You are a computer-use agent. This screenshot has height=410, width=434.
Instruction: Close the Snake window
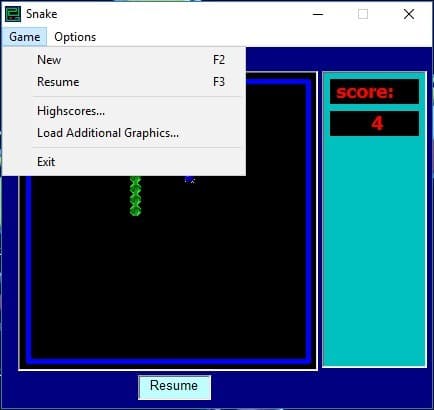pyautogui.click(x=409, y=14)
